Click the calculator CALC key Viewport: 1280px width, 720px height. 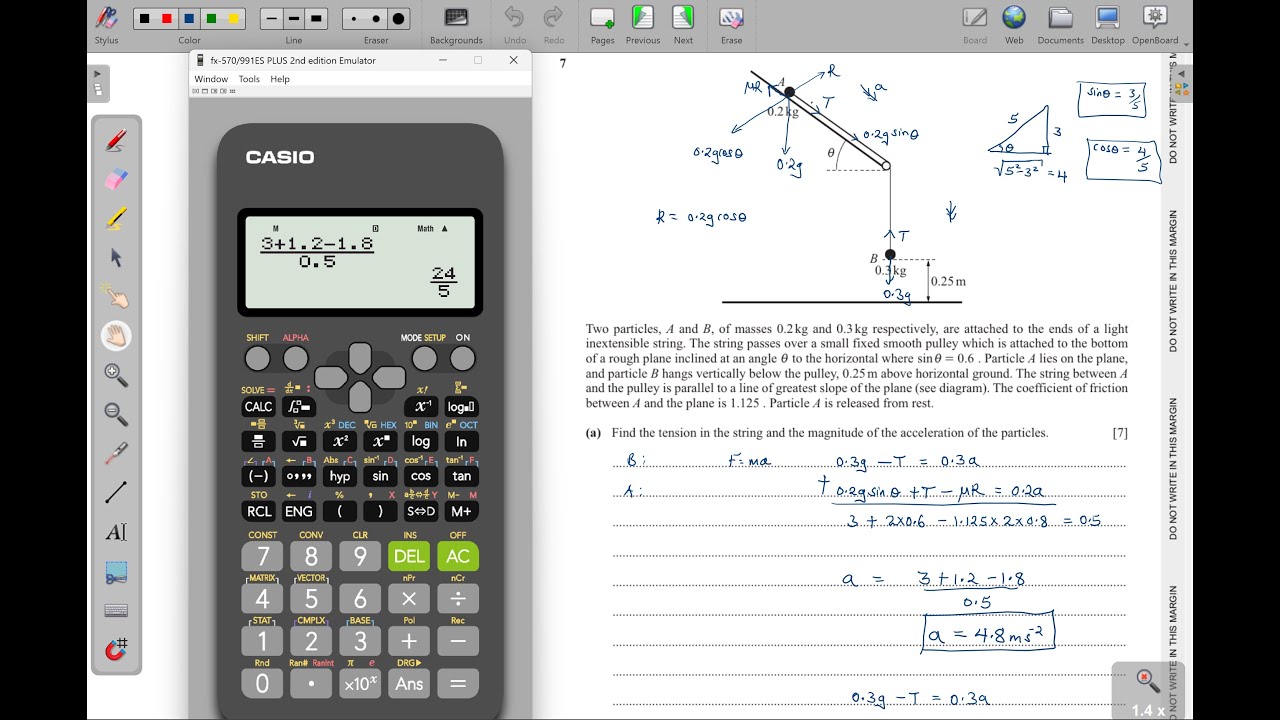[x=258, y=407]
